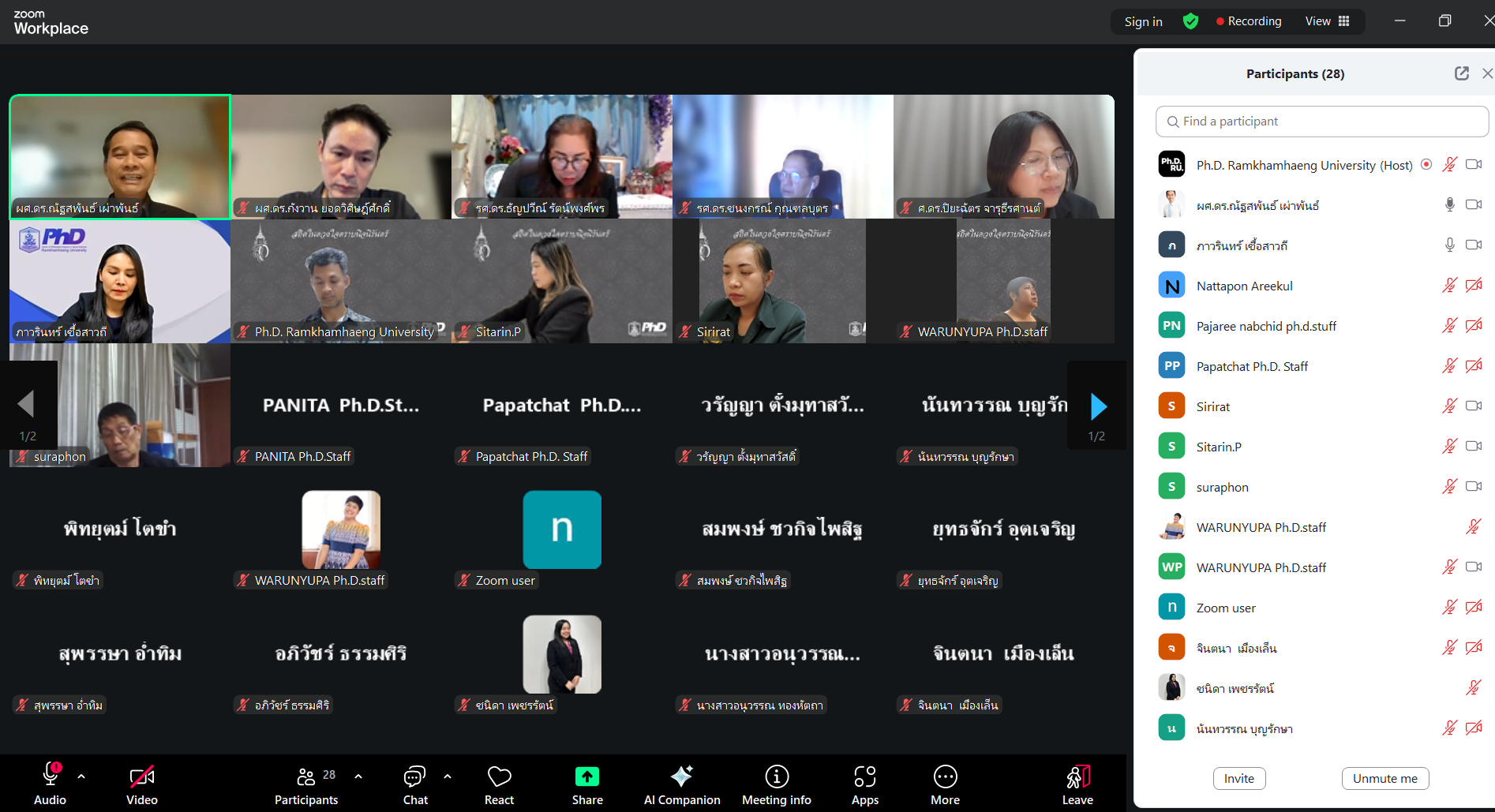This screenshot has width=1495, height=812.
Task: Open the View layout menu
Action: click(x=1327, y=21)
